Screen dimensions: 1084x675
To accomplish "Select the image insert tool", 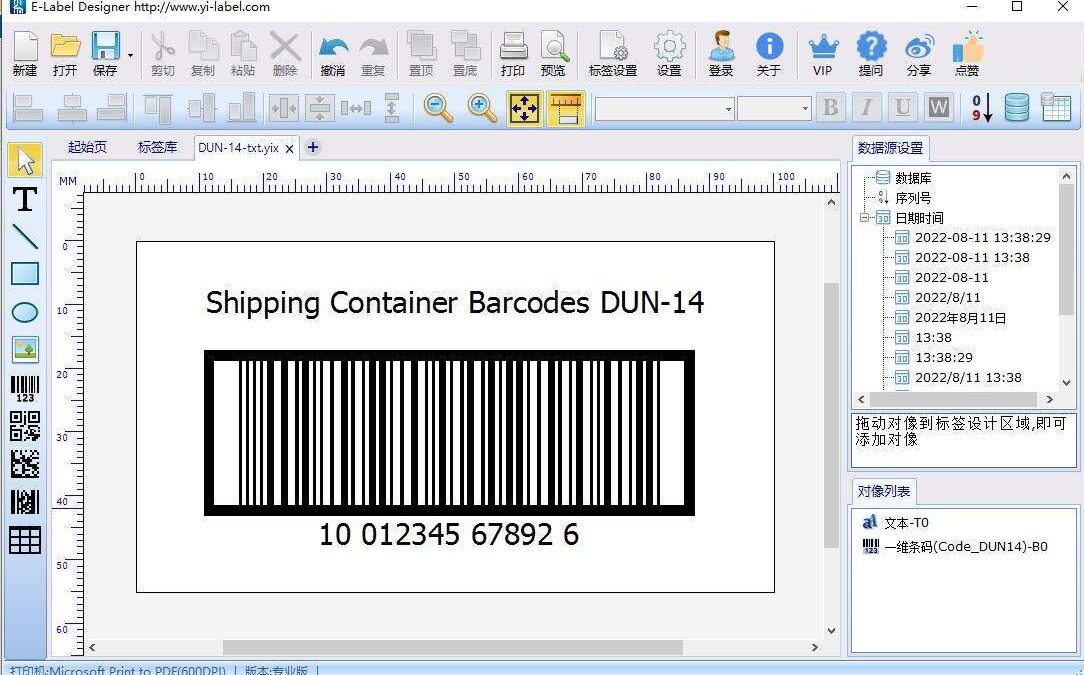I will pos(25,349).
